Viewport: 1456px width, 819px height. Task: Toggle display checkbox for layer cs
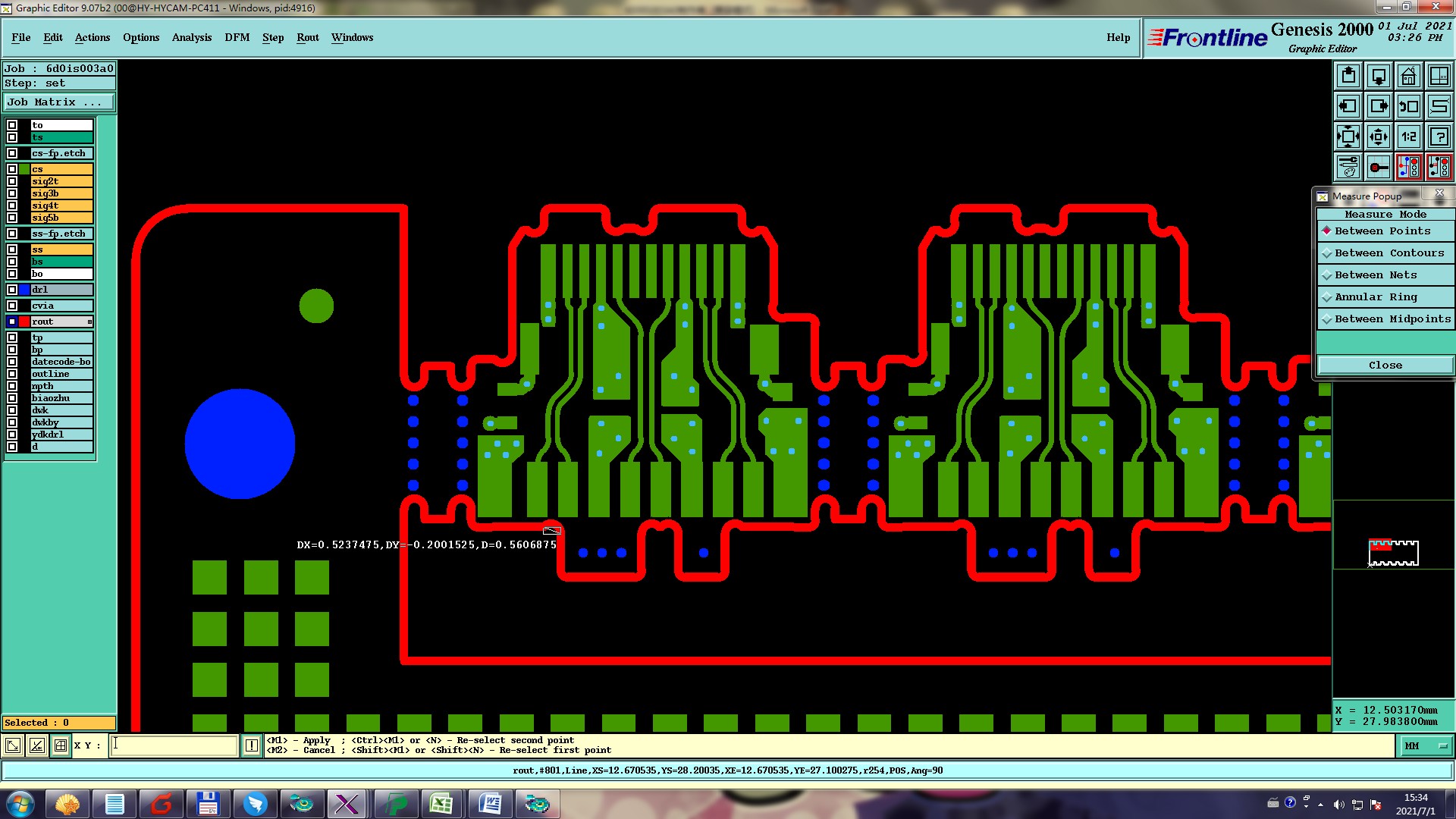12,169
